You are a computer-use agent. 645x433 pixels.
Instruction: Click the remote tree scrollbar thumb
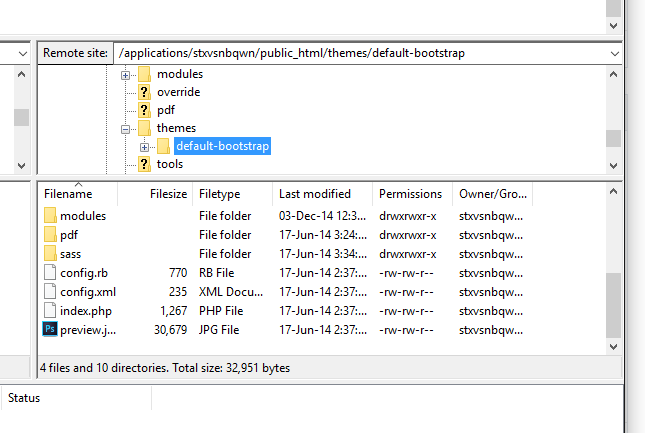[613, 138]
